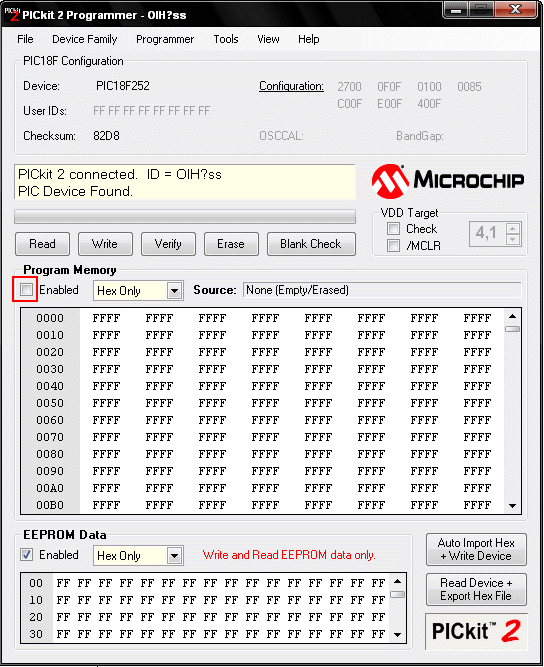The width and height of the screenshot is (544, 667).
Task: Open the Help menu
Action: pyautogui.click(x=309, y=39)
